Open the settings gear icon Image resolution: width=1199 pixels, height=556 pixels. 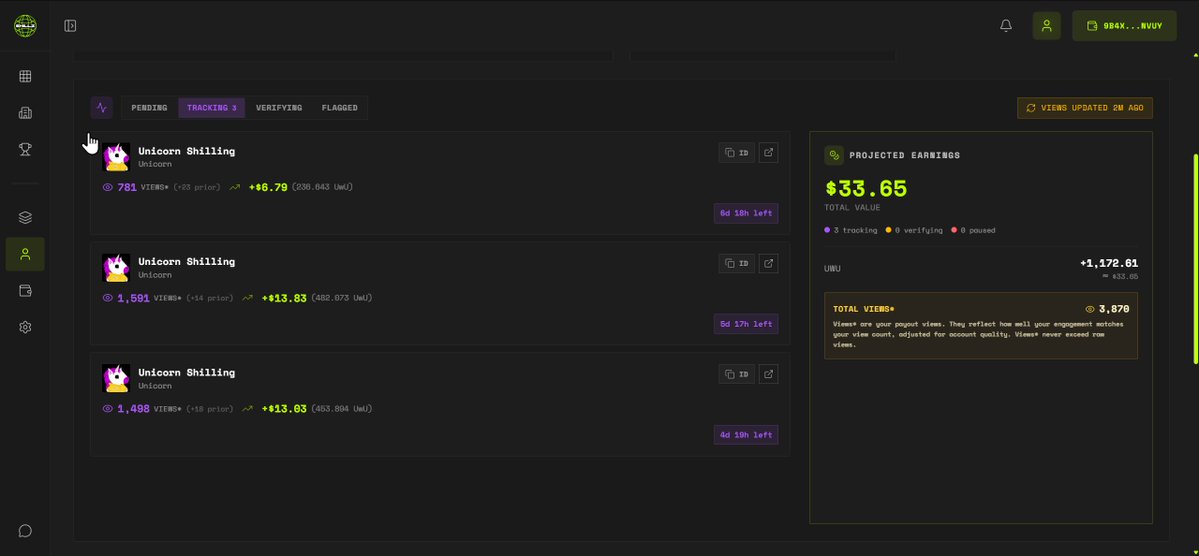tap(25, 327)
